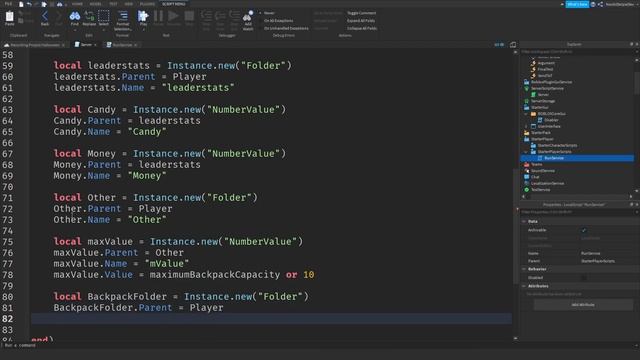Select the Server script icon in Explorer
This screenshot has height=360, width=640.
click(533, 95)
